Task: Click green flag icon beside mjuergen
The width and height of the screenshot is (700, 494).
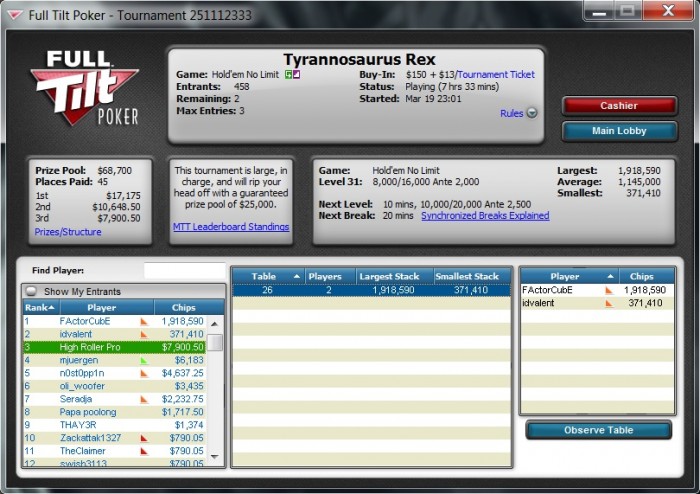Action: coord(144,360)
